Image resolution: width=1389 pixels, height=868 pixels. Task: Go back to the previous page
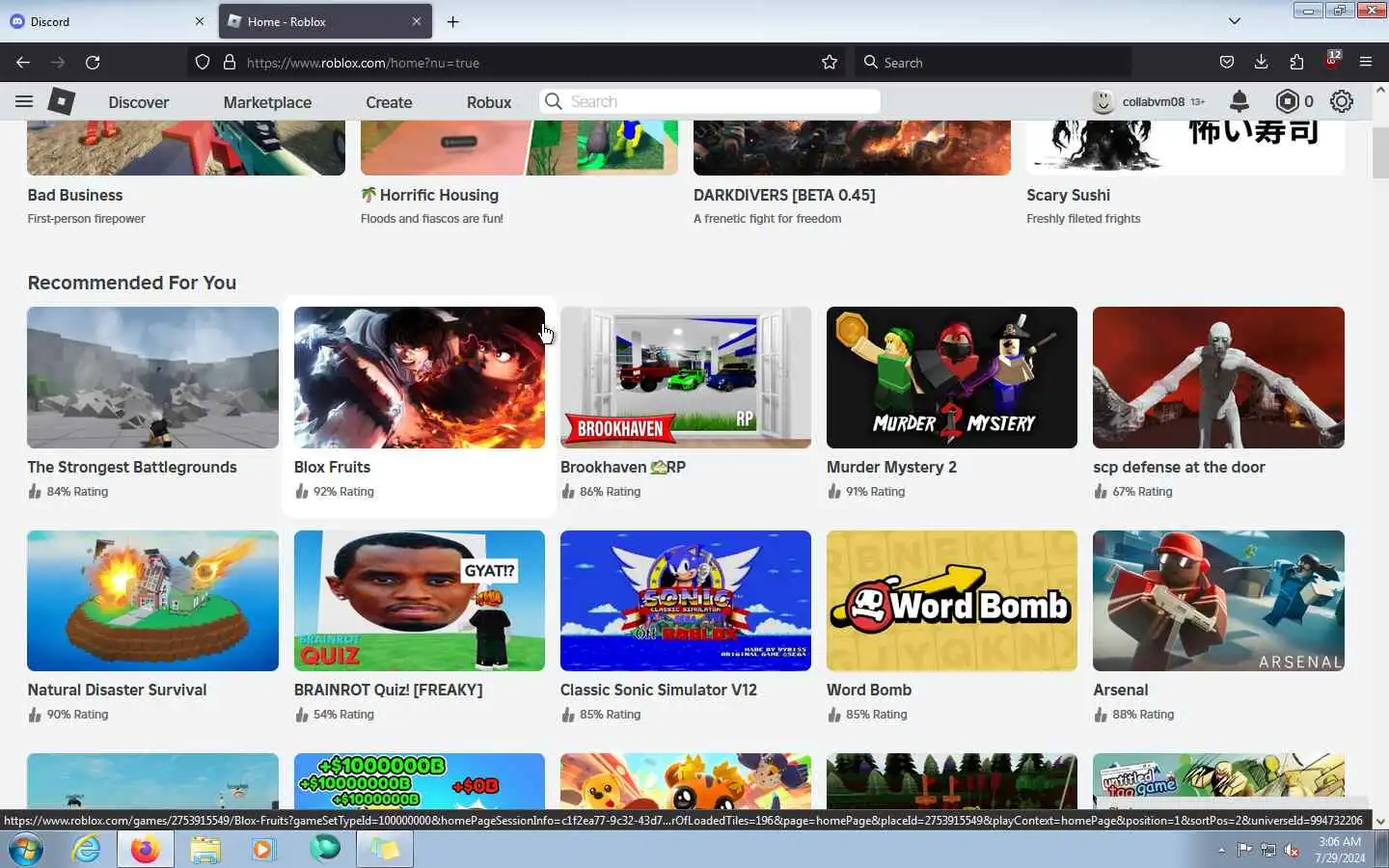pyautogui.click(x=23, y=63)
